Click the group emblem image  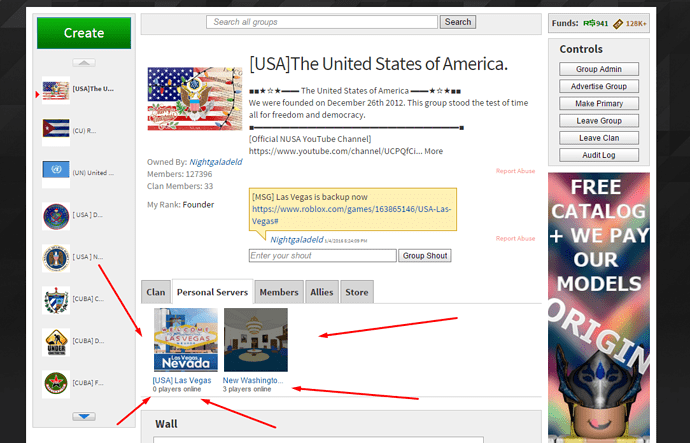[x=195, y=99]
